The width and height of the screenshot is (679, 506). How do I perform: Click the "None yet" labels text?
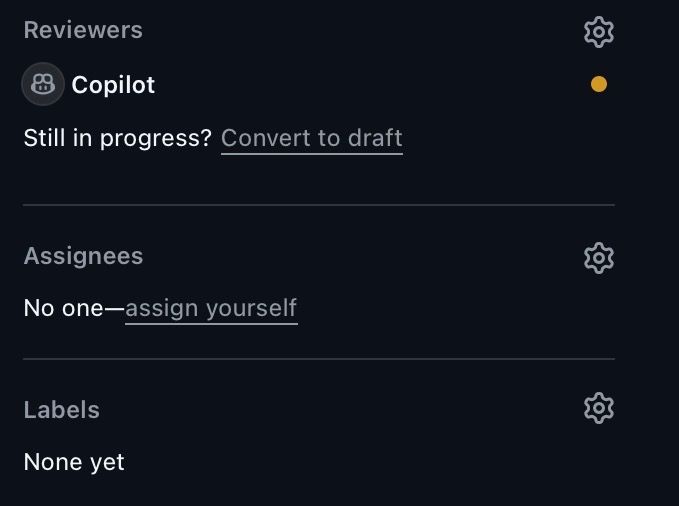(x=74, y=462)
